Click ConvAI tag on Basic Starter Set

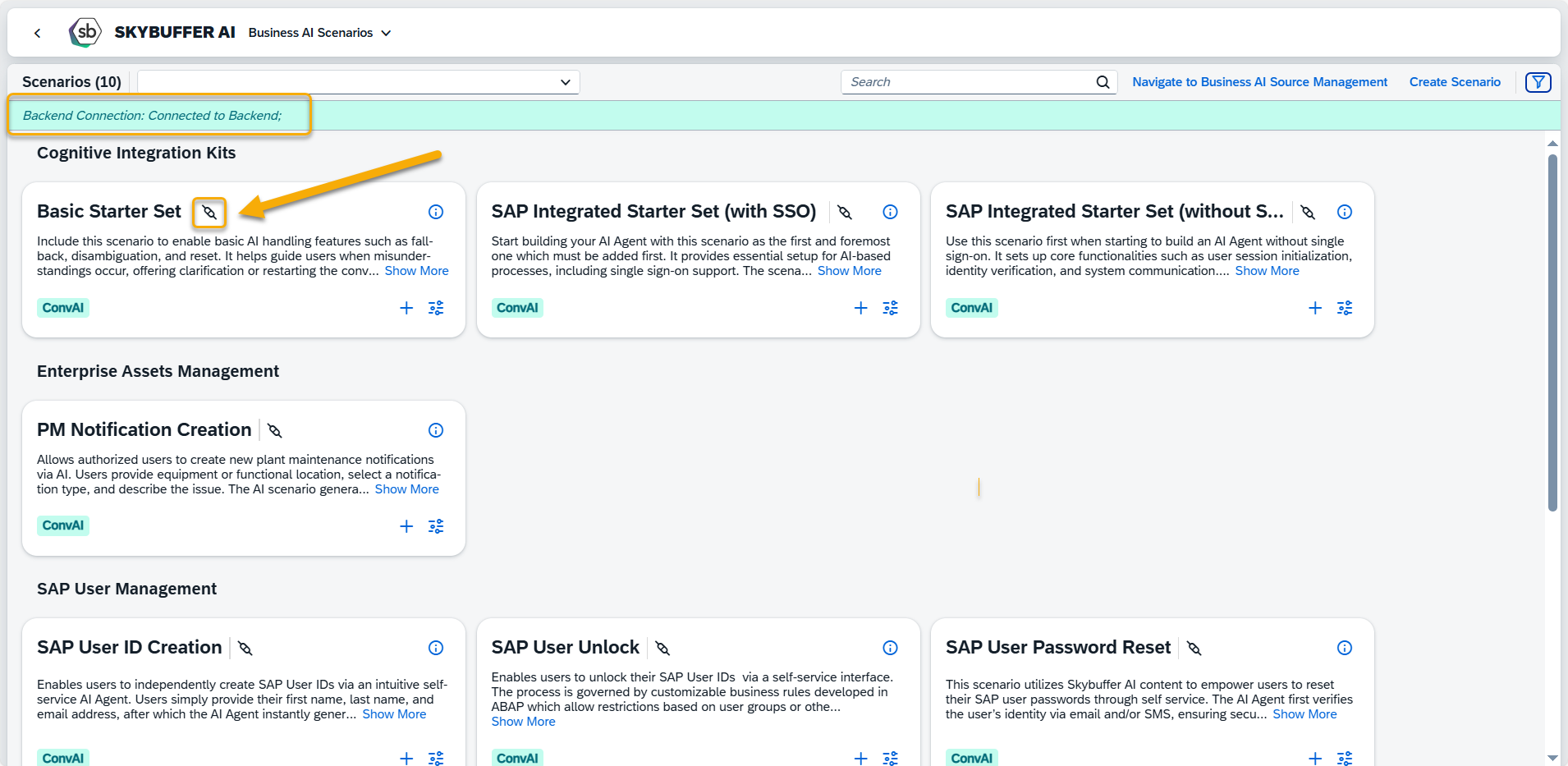click(63, 308)
